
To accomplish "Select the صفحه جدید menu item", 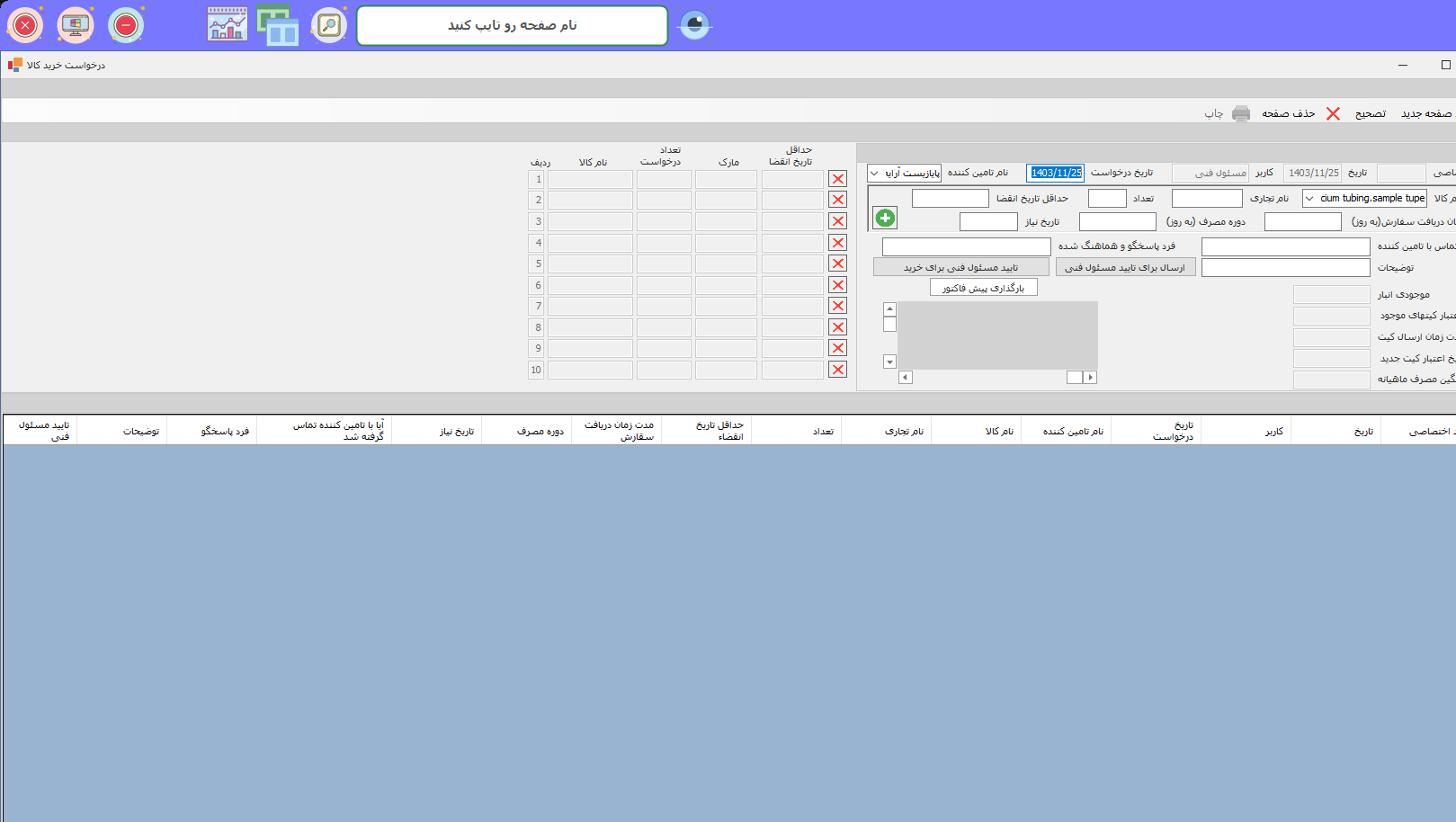I will pos(1425,113).
